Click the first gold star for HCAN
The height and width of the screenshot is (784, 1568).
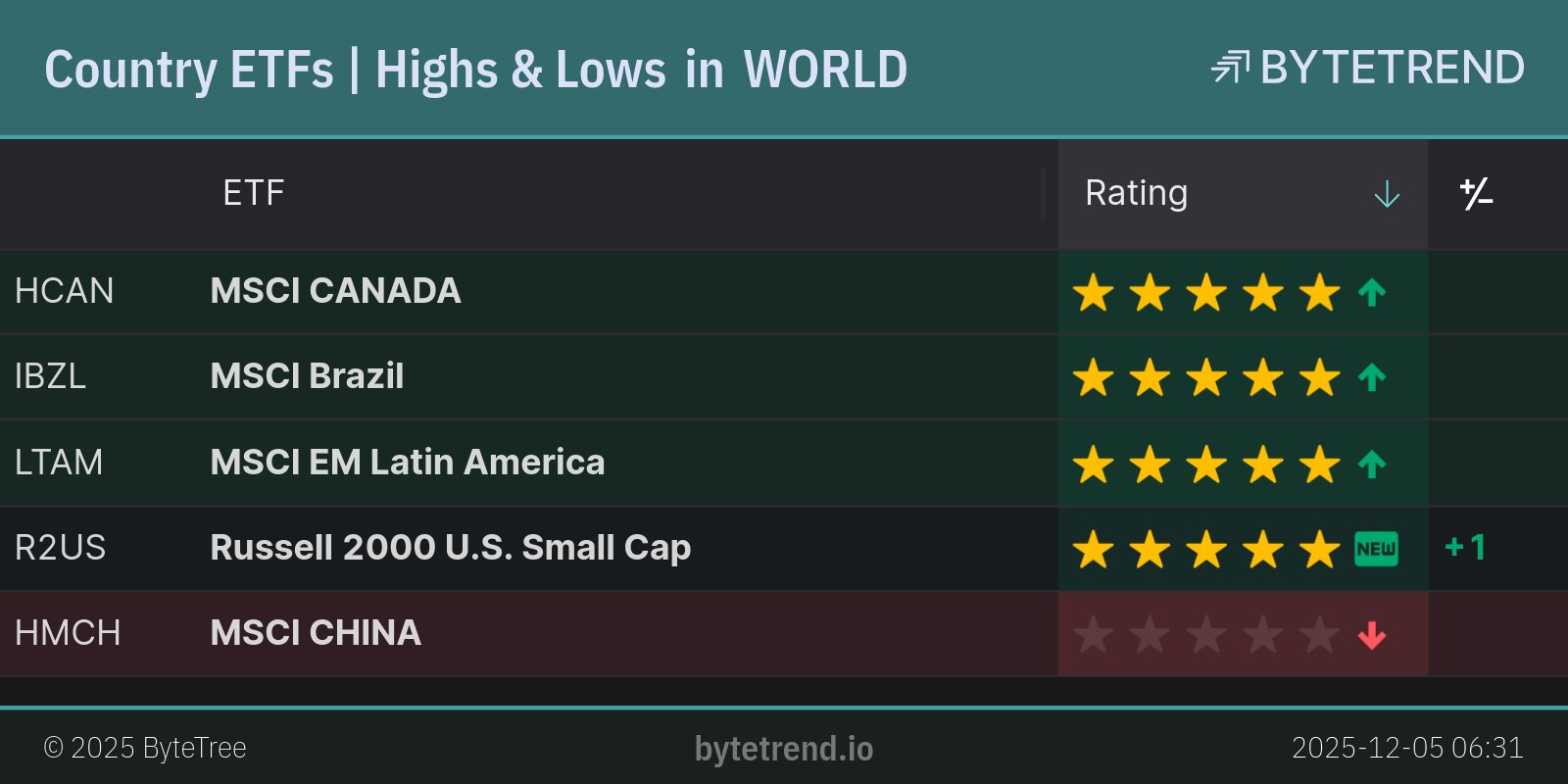tap(1093, 292)
